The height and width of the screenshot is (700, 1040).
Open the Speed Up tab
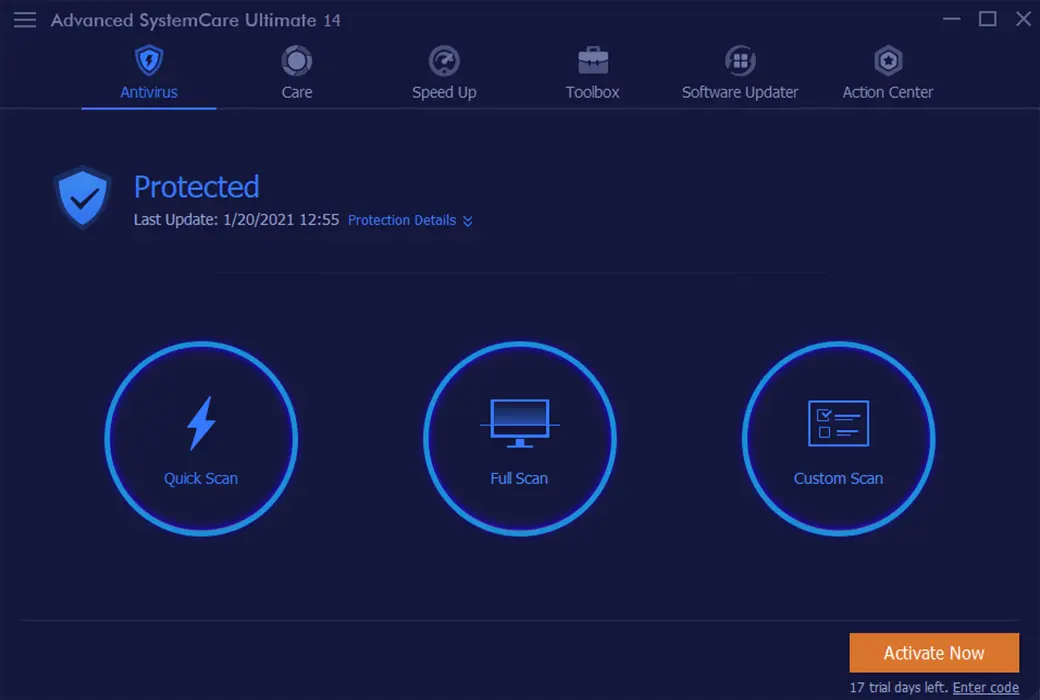click(444, 75)
